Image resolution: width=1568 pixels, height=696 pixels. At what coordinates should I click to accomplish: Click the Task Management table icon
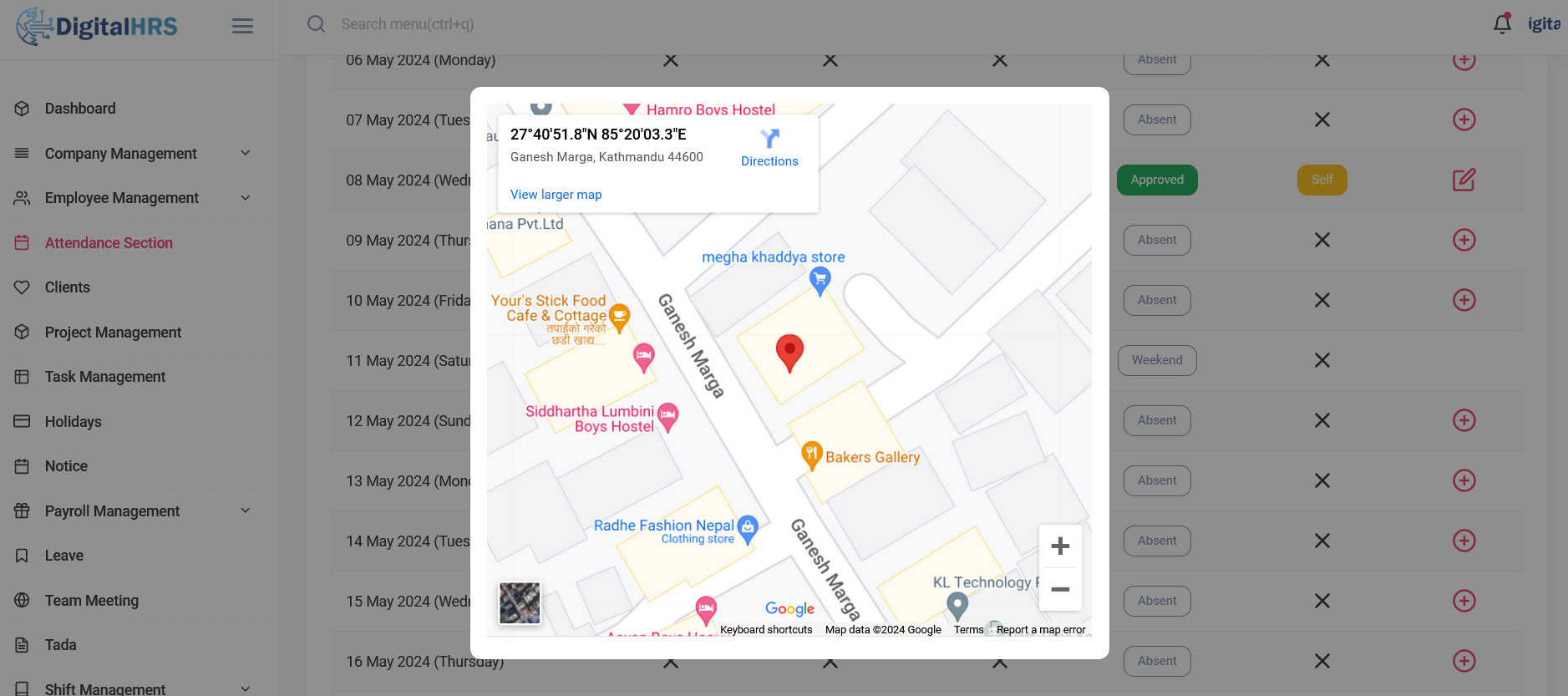point(23,377)
